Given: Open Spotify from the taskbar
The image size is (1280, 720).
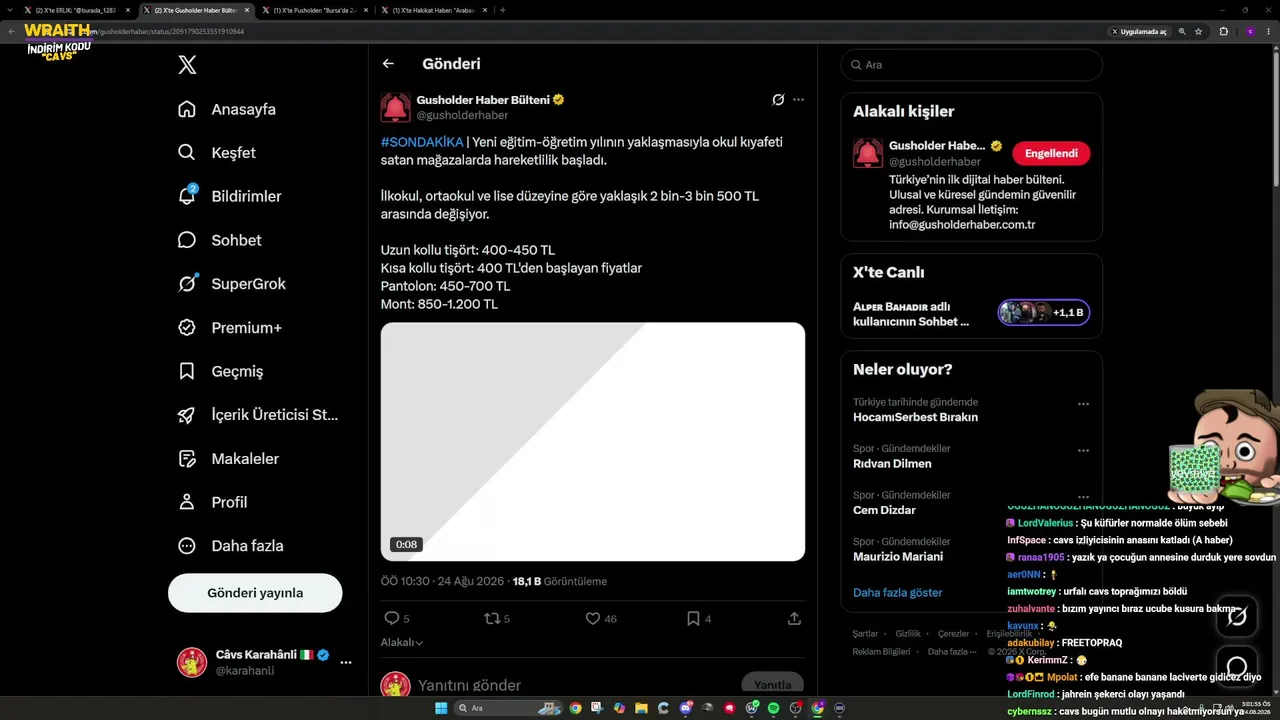Looking at the screenshot, I should 773,708.
